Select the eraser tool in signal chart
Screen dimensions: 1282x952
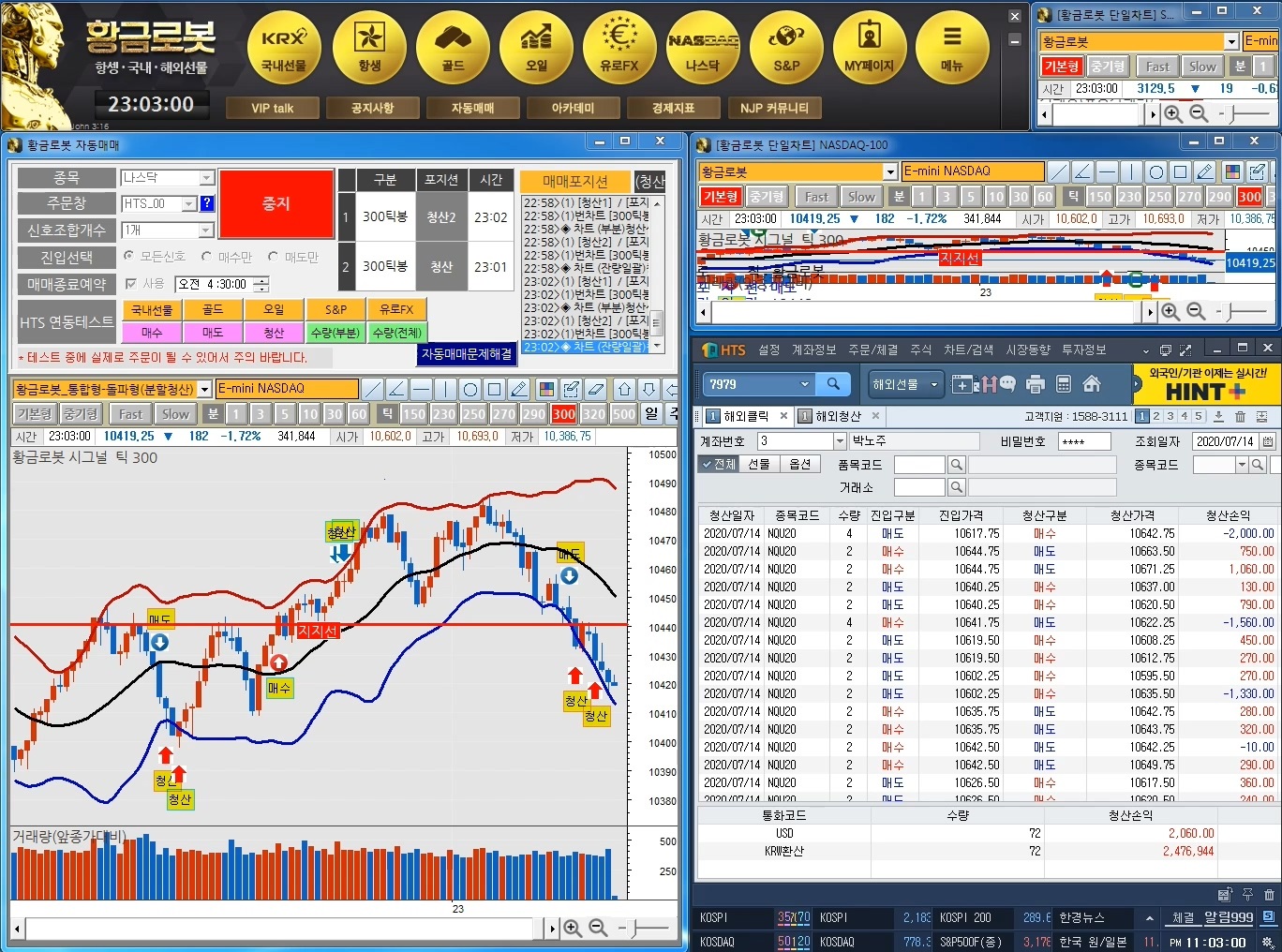click(595, 389)
